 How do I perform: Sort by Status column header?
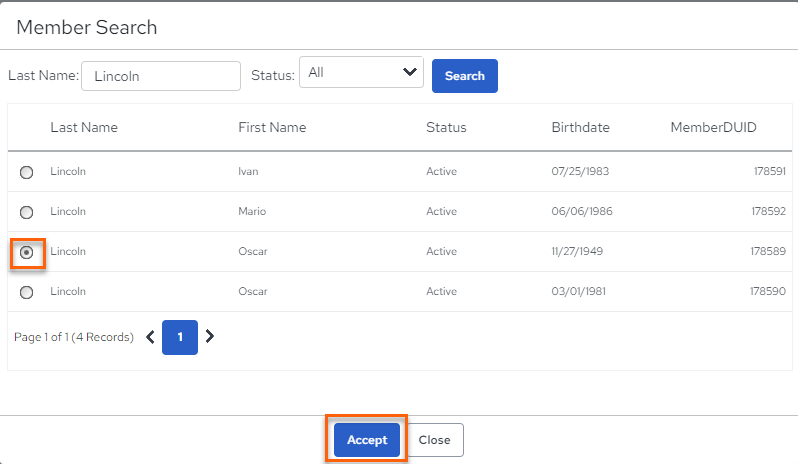pos(446,127)
